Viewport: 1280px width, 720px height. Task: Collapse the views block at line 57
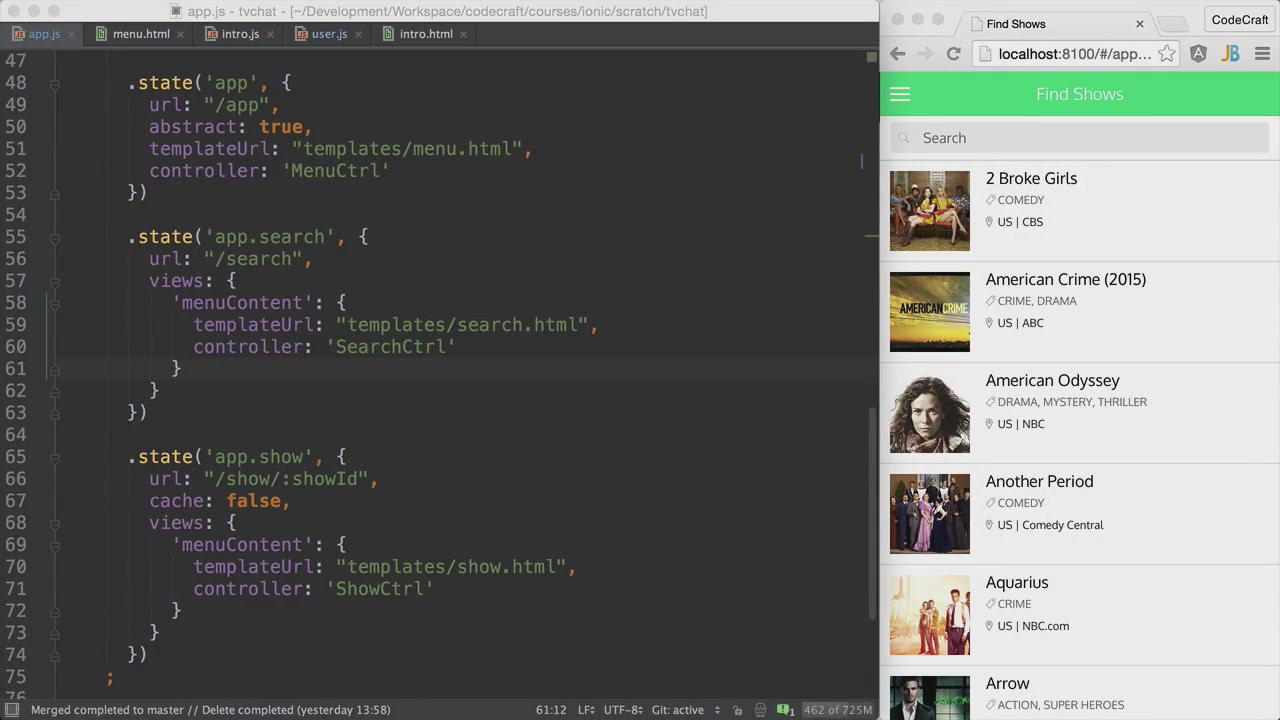tap(55, 281)
